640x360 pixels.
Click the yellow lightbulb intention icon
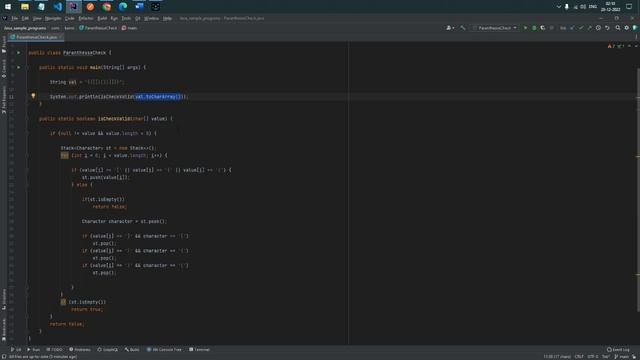(x=33, y=96)
